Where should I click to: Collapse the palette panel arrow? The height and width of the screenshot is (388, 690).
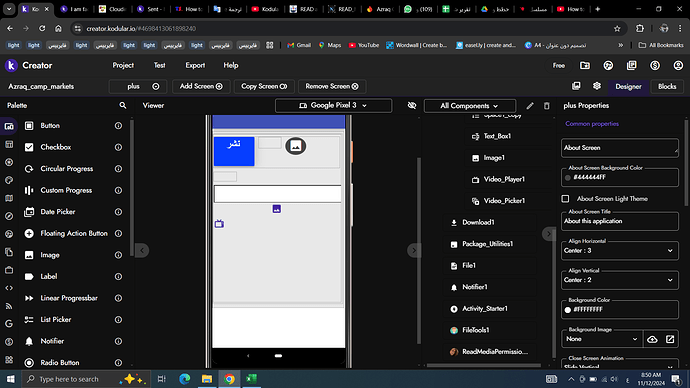(142, 250)
